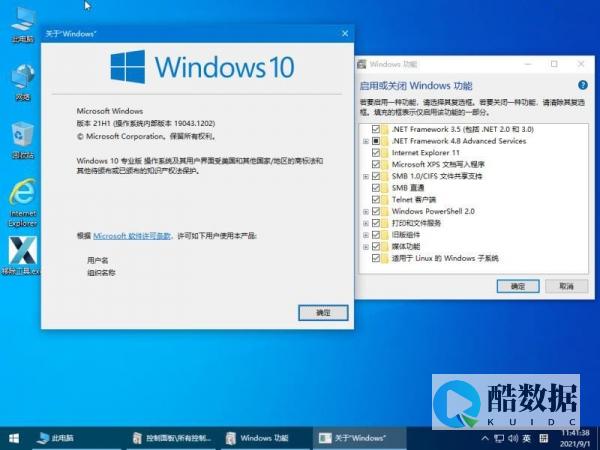The width and height of the screenshot is (600, 450).
Task: Select the Windows PowerShell 2.0 feature name
Action: click(x=433, y=211)
